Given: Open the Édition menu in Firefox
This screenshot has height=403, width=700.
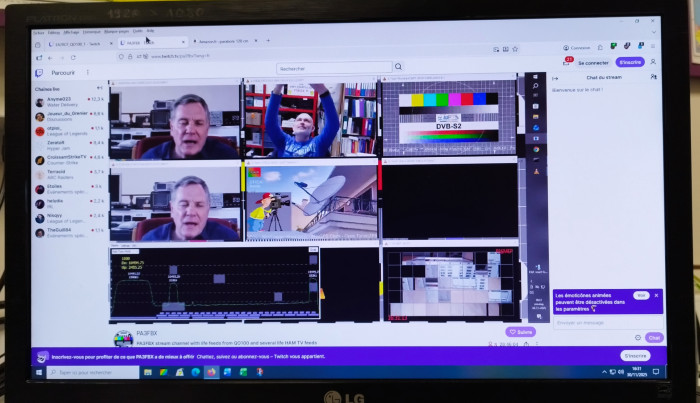Looking at the screenshot, I should 54,33.
